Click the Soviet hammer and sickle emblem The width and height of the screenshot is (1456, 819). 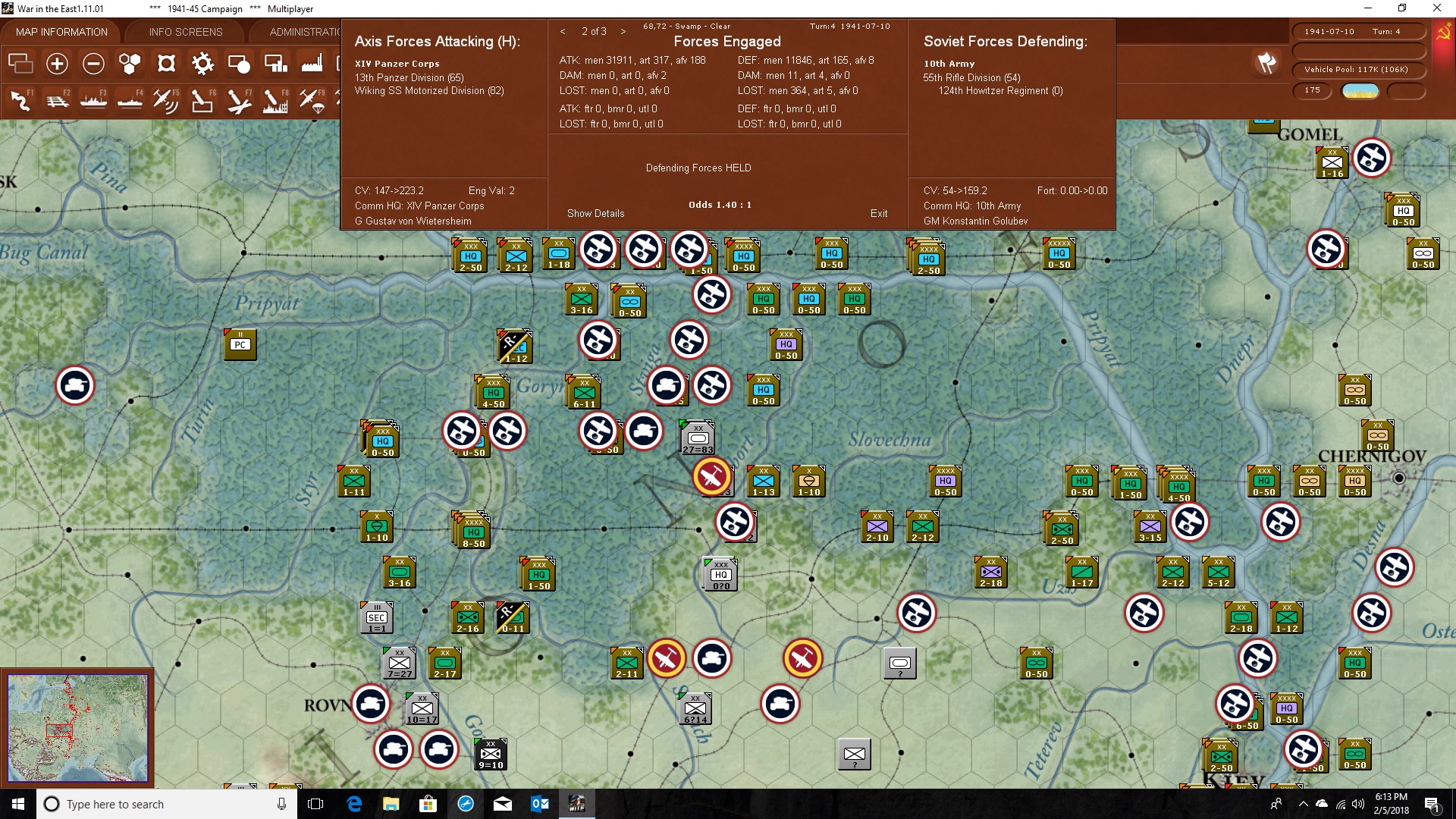pos(1443,32)
